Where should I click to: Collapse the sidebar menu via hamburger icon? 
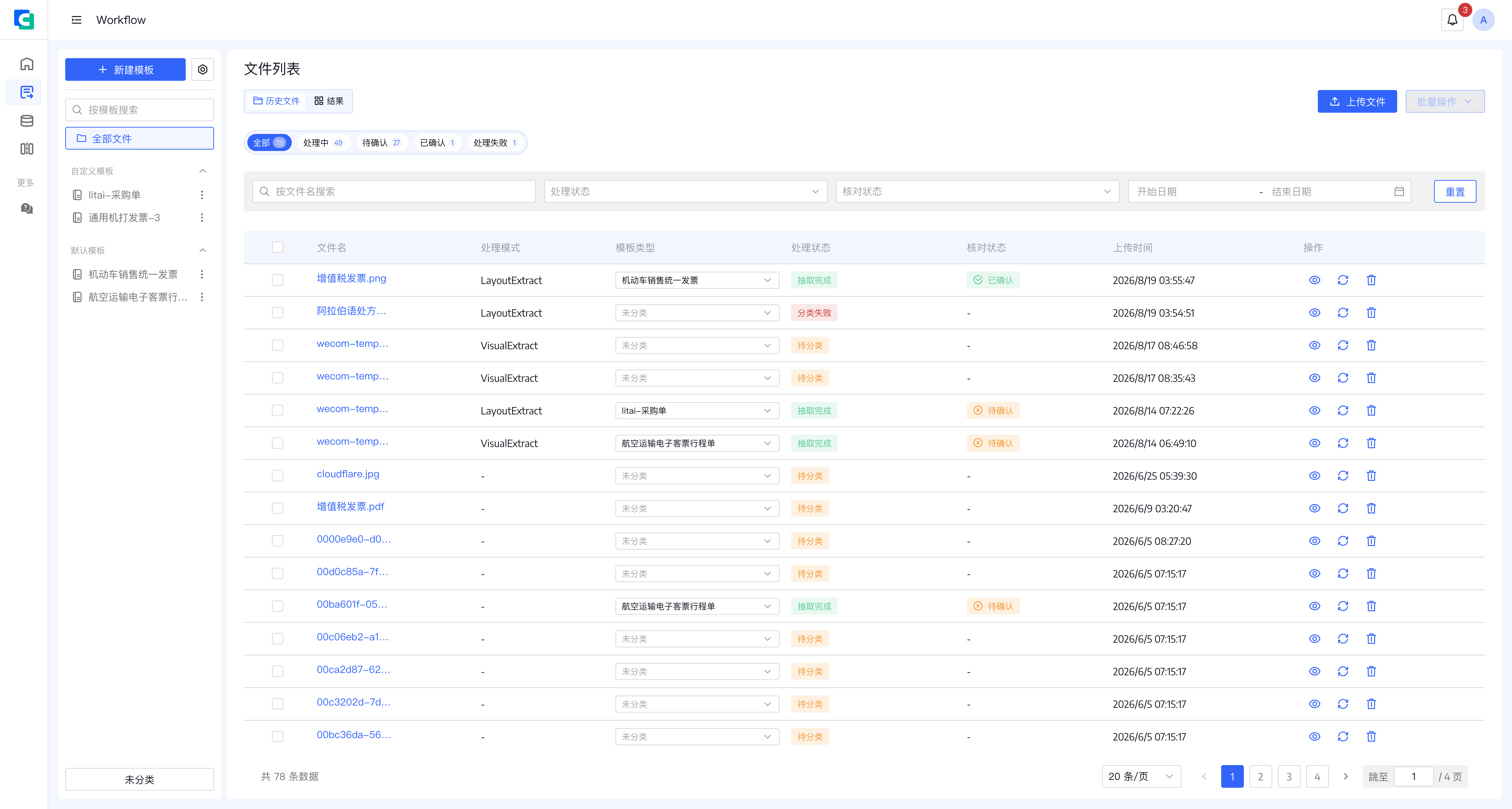(76, 20)
